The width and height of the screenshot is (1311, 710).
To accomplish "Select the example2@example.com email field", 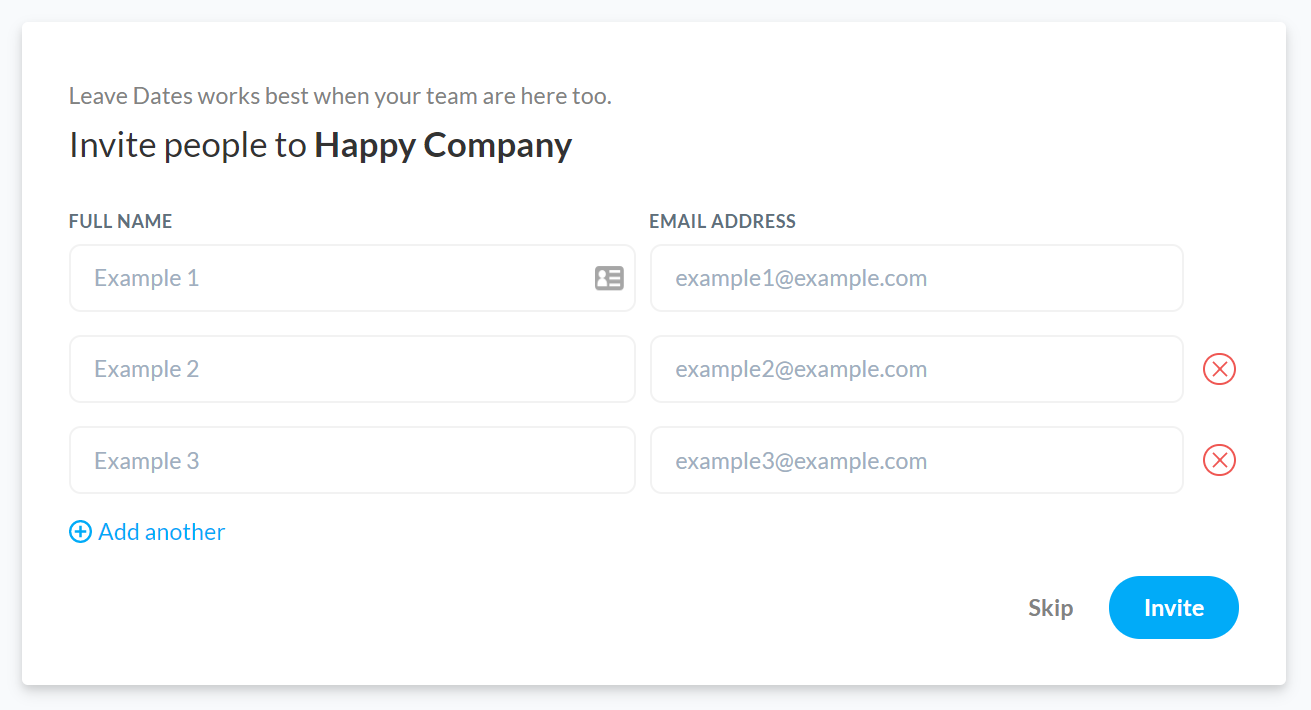I will click(917, 369).
